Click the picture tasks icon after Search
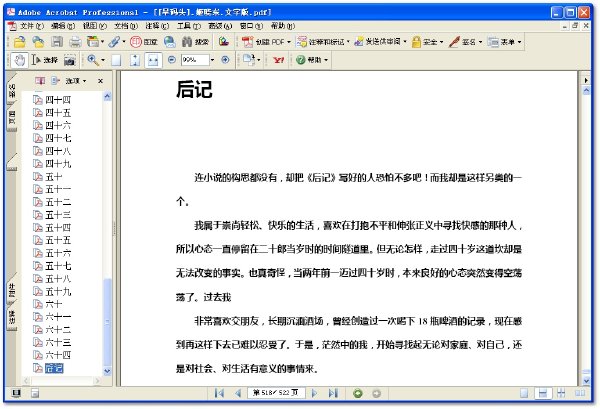The image size is (600, 409). 223,42
